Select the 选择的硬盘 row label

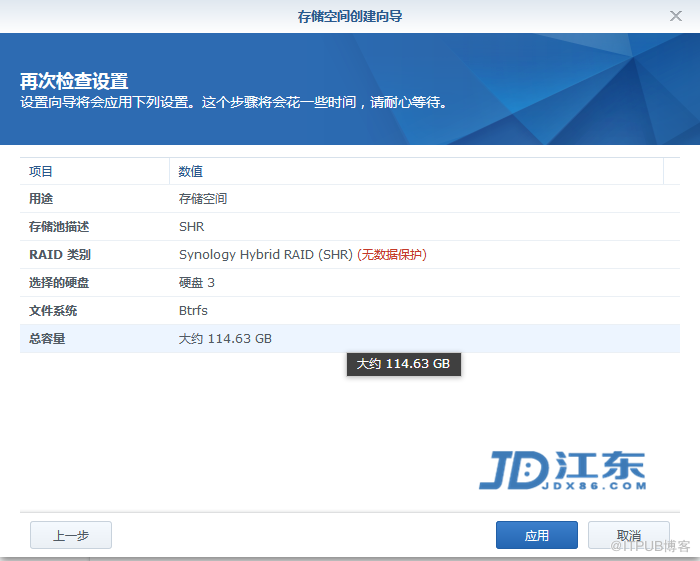coord(59,283)
